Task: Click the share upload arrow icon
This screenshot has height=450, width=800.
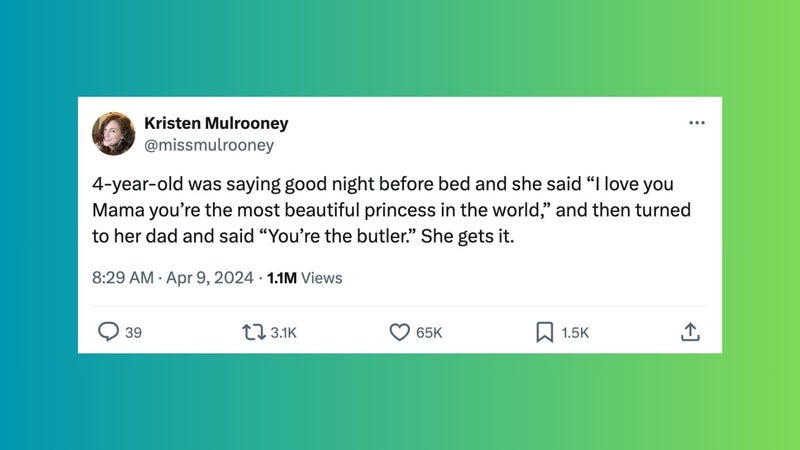Action: pos(690,332)
